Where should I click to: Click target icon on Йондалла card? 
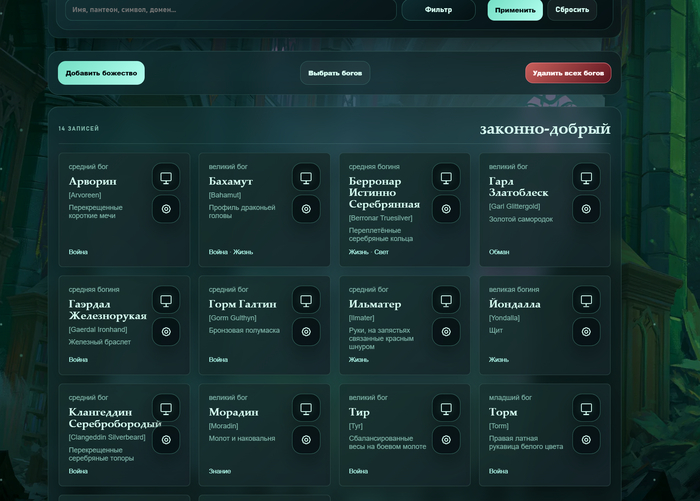click(x=586, y=331)
